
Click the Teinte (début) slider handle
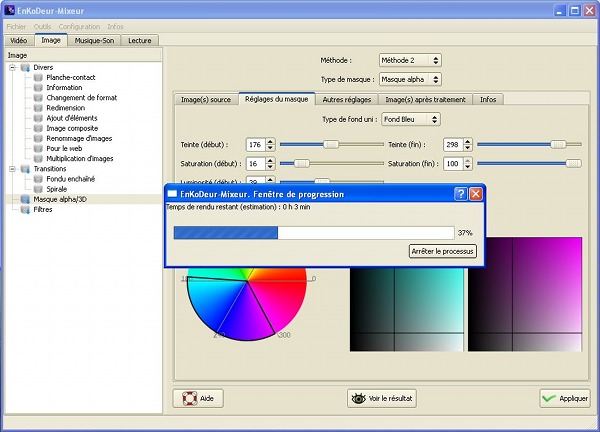point(331,144)
